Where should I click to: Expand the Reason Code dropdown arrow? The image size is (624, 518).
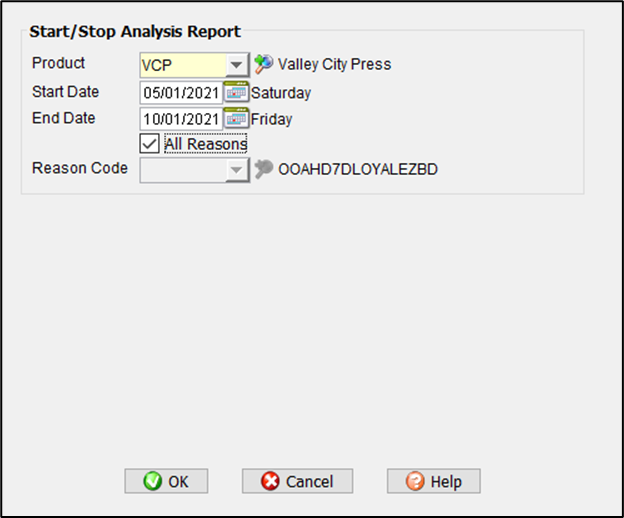tap(236, 170)
